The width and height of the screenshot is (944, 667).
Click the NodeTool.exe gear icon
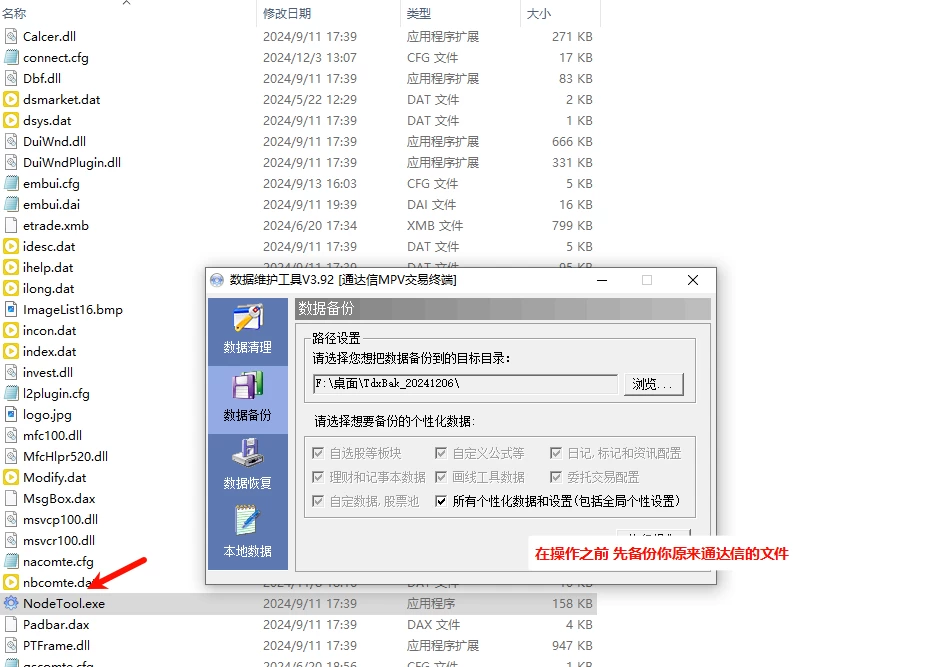pyautogui.click(x=11, y=603)
